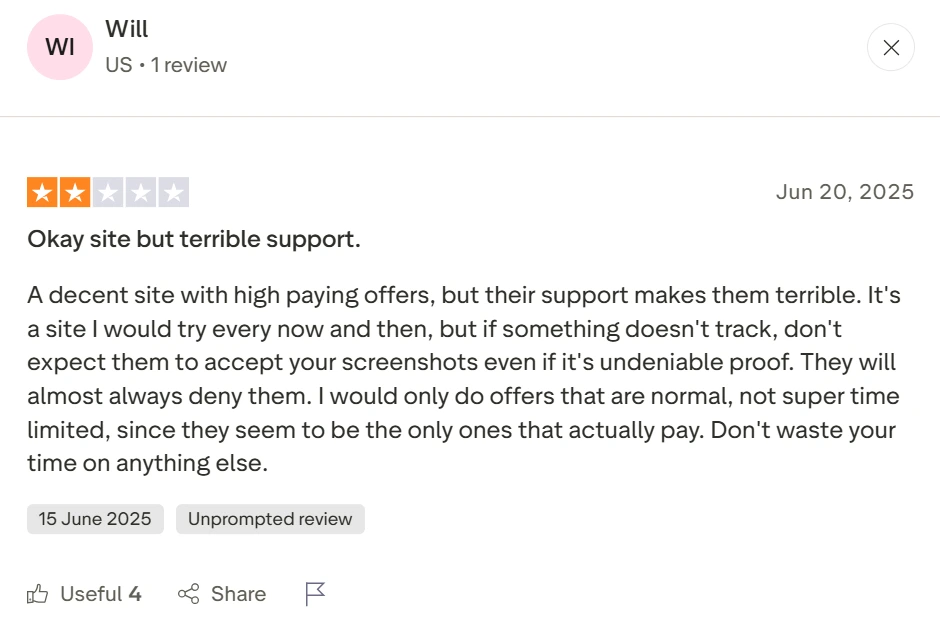This screenshot has height=639, width=940.
Task: Flag this review with the flag icon
Action: point(315,594)
